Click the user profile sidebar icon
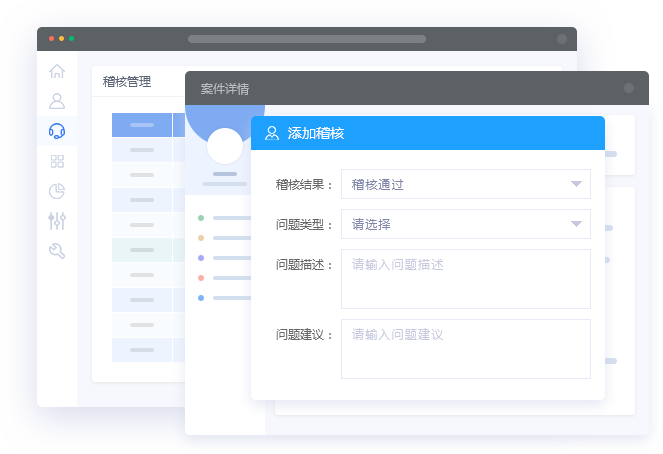Screen dimensions: 663x454 pos(57,101)
